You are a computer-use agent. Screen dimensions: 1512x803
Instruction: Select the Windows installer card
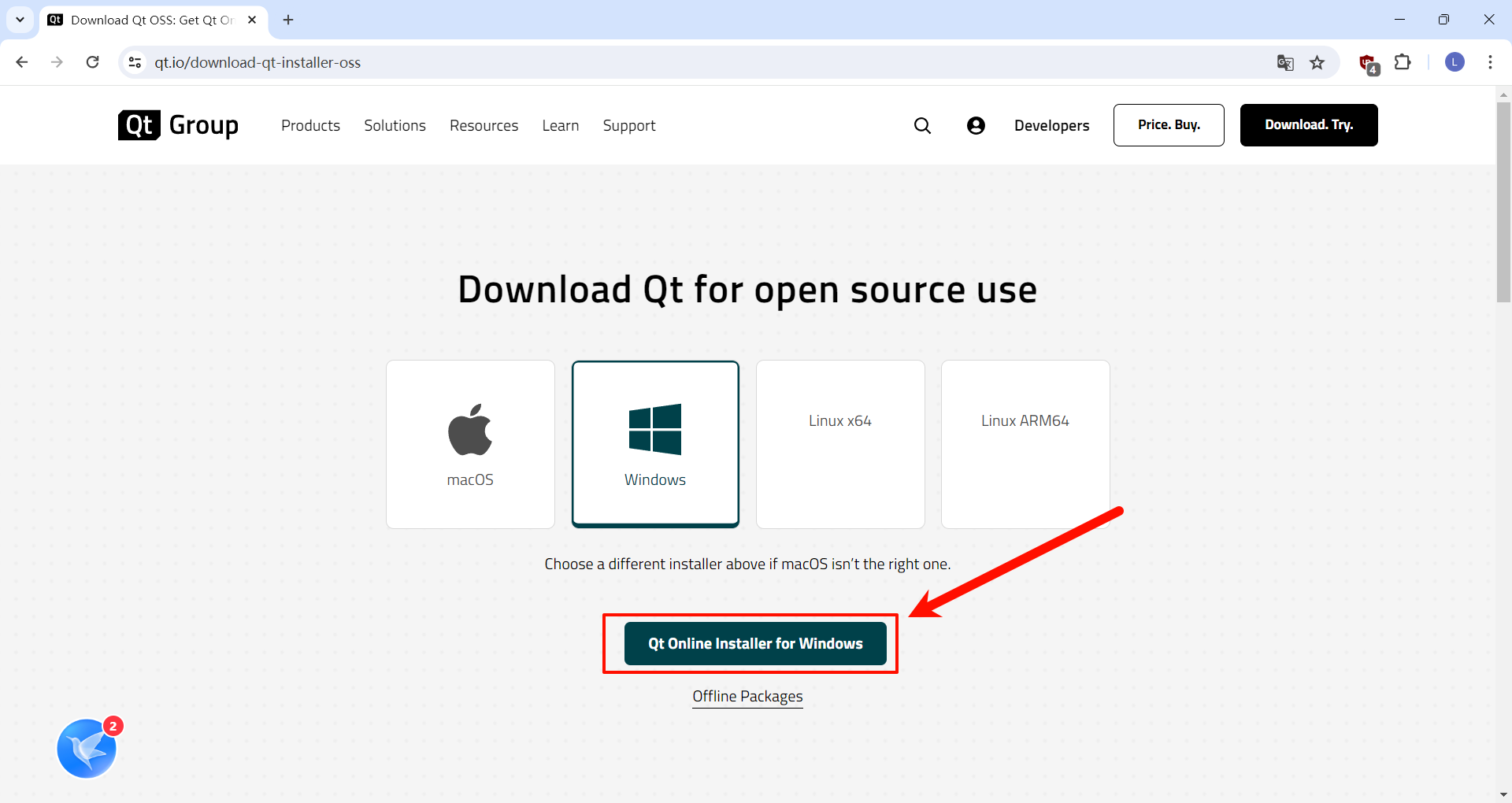point(655,444)
